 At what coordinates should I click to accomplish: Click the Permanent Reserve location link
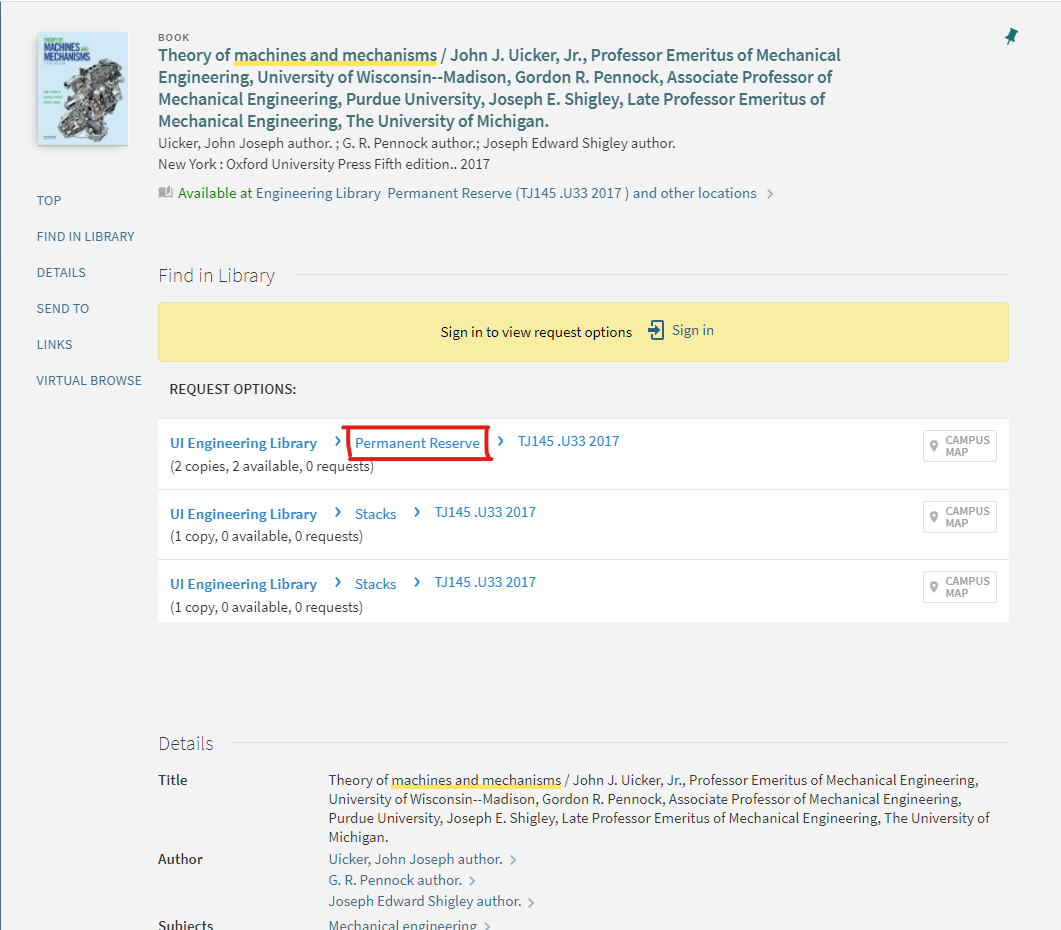[x=417, y=443]
